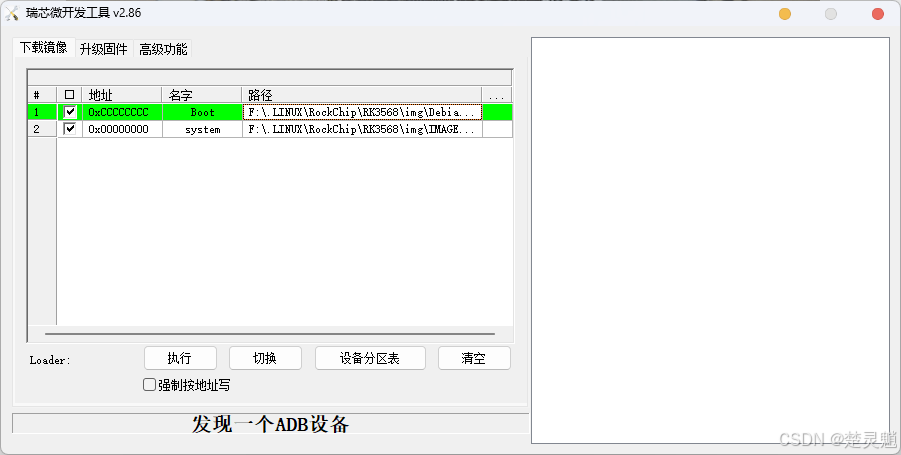
Task: Click the 发现一个ADB设备 status text
Action: (270, 424)
